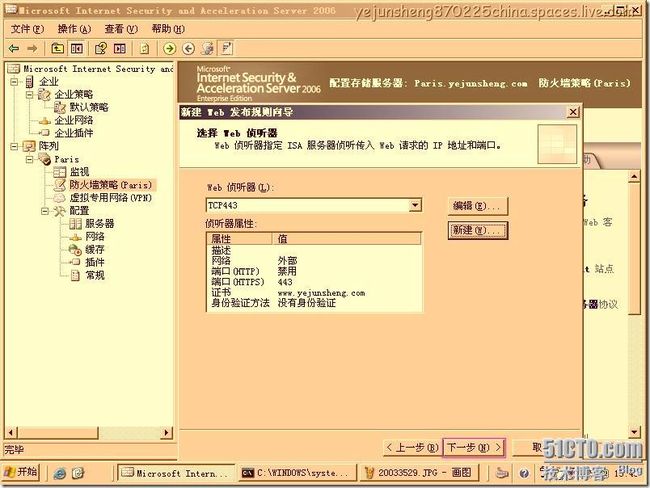Select the 端口 (HTTPS) 443 property row

(x=314, y=282)
